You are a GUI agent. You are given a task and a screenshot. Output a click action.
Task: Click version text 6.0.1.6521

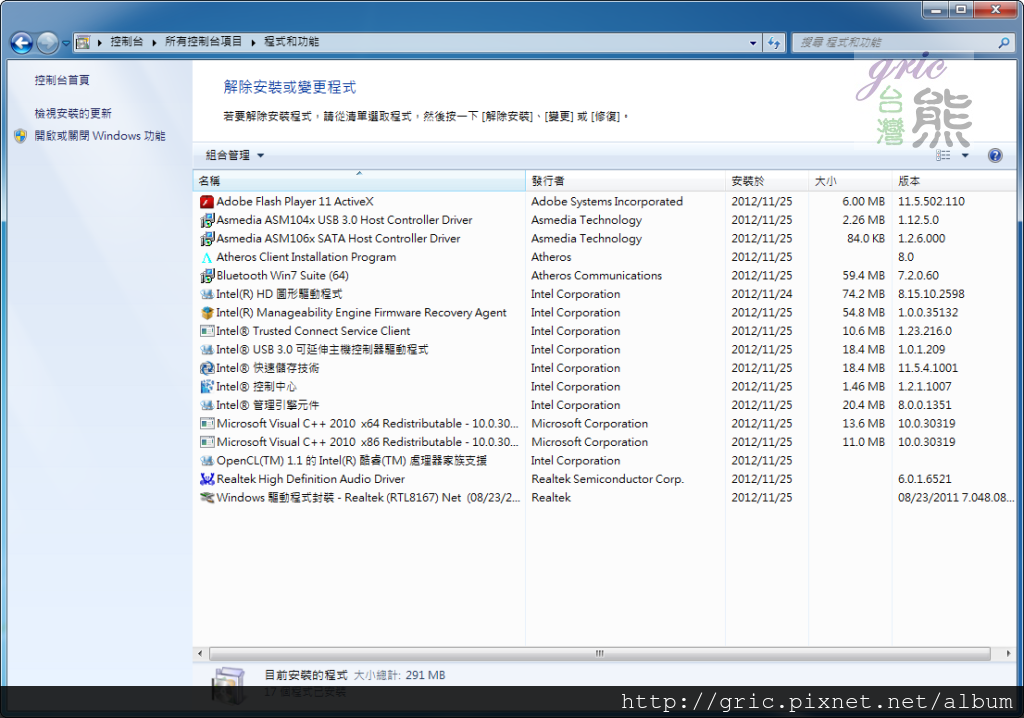(x=925, y=480)
